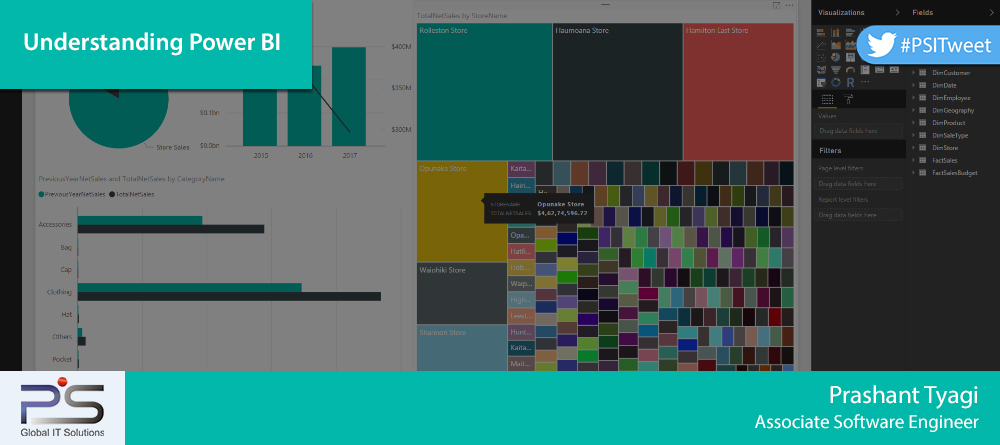Pick the KPI visualization icon
This screenshot has width=1000, height=445.
[x=894, y=69]
